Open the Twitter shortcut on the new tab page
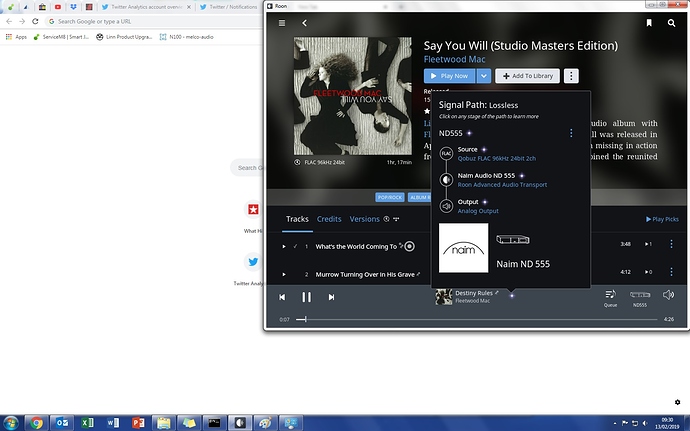 point(253,262)
